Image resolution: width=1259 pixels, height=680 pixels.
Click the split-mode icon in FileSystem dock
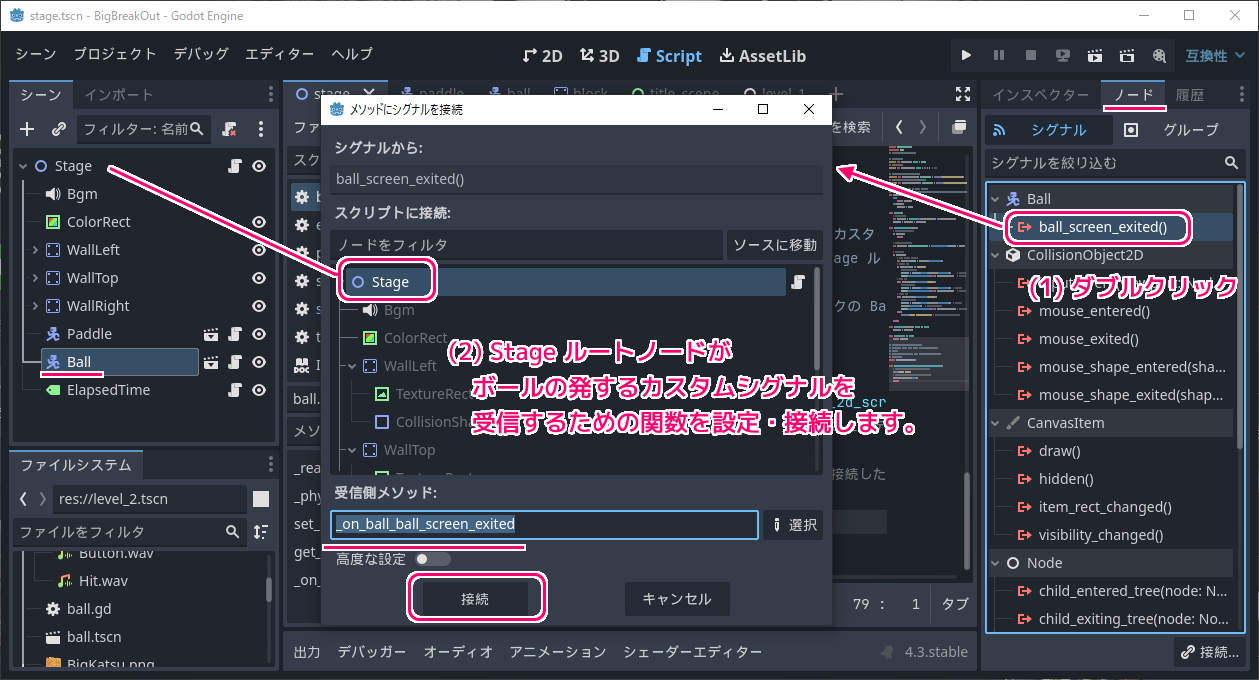260,498
